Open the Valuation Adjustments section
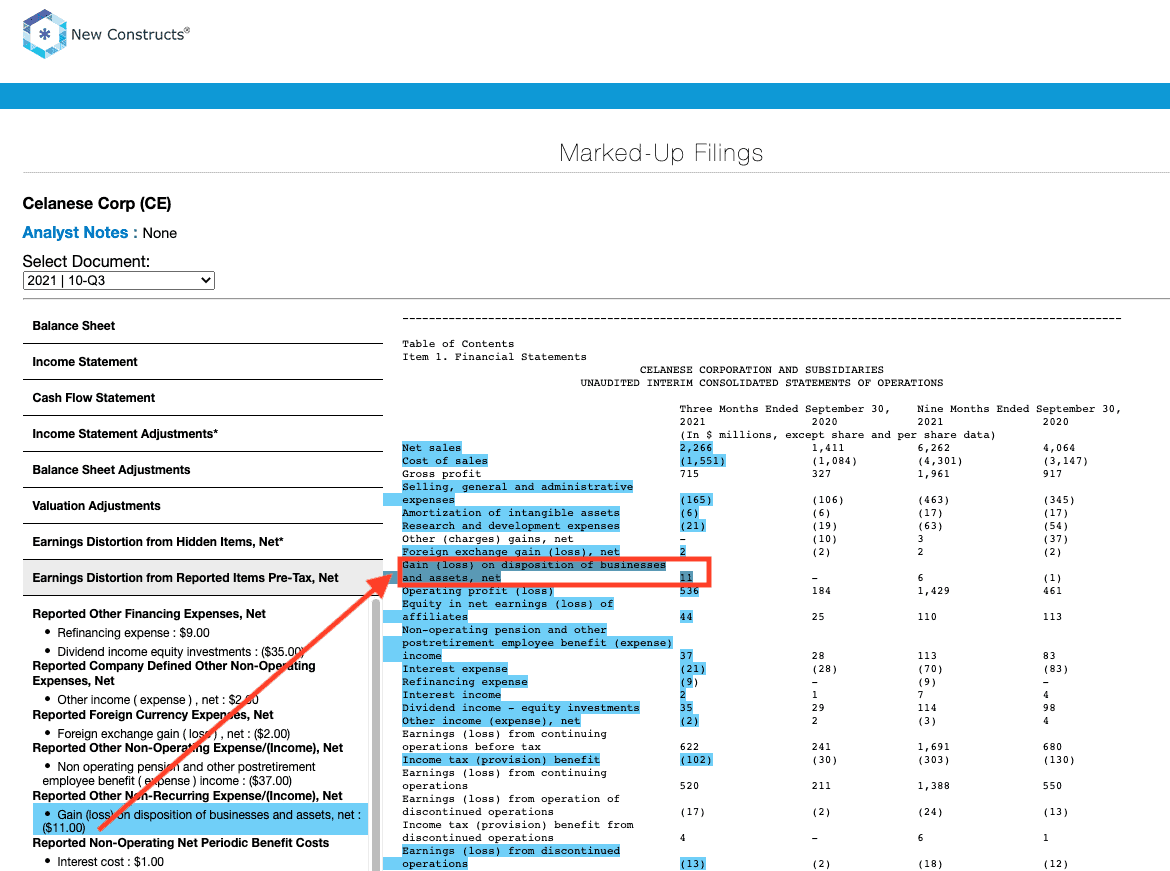This screenshot has width=1170, height=871. tap(203, 505)
